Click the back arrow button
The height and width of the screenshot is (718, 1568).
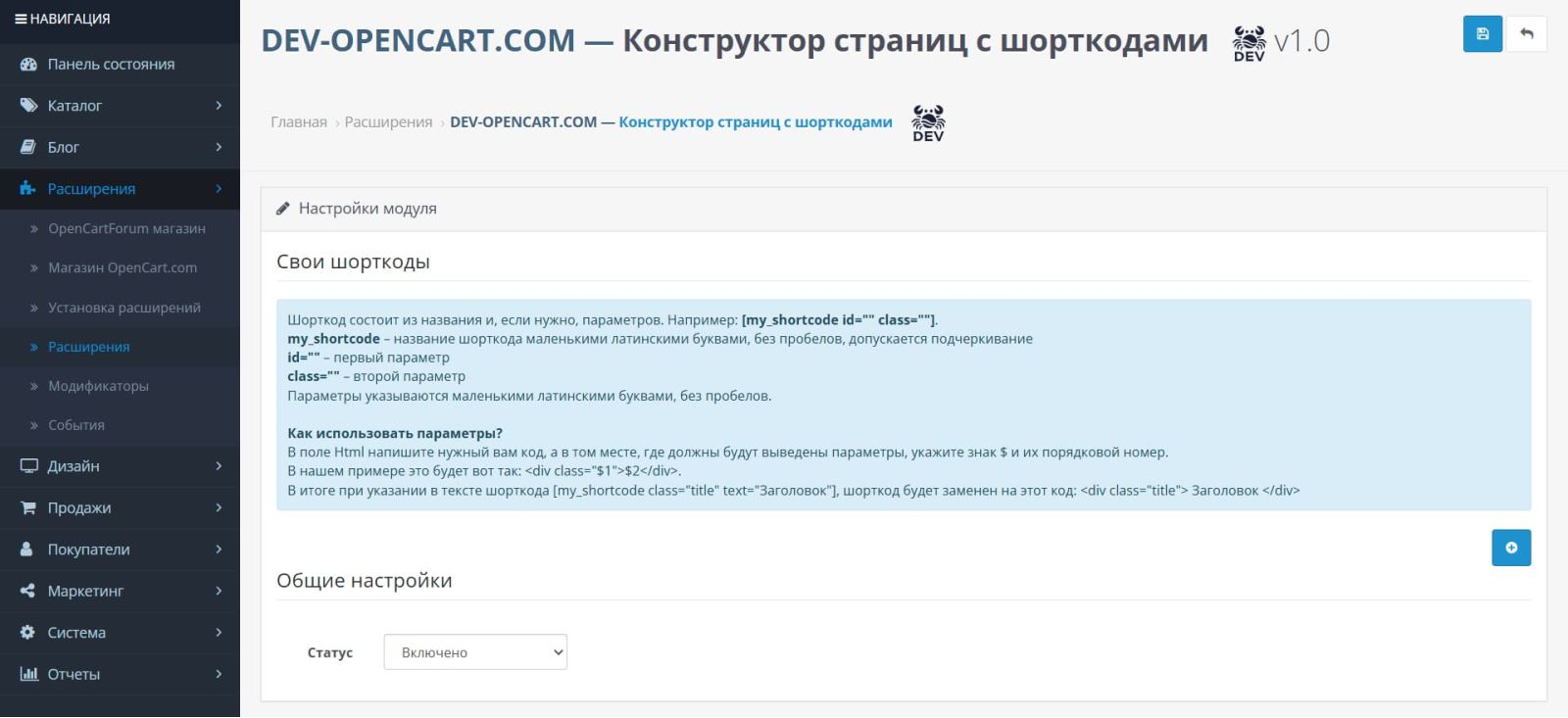coord(1527,34)
